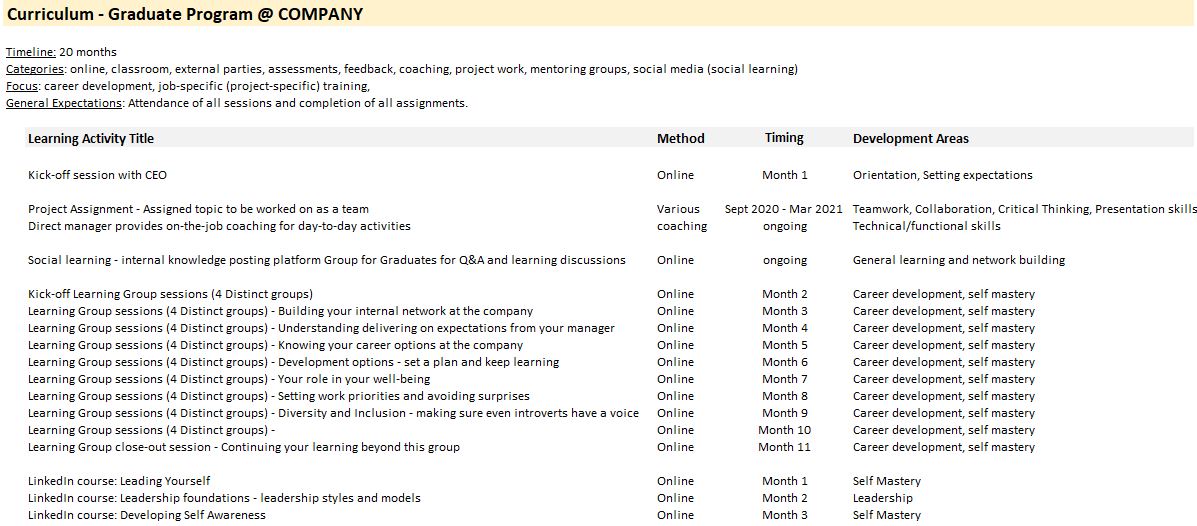This screenshot has height=526, width=1197.
Task: Select the coaching method cell
Action: click(x=681, y=226)
